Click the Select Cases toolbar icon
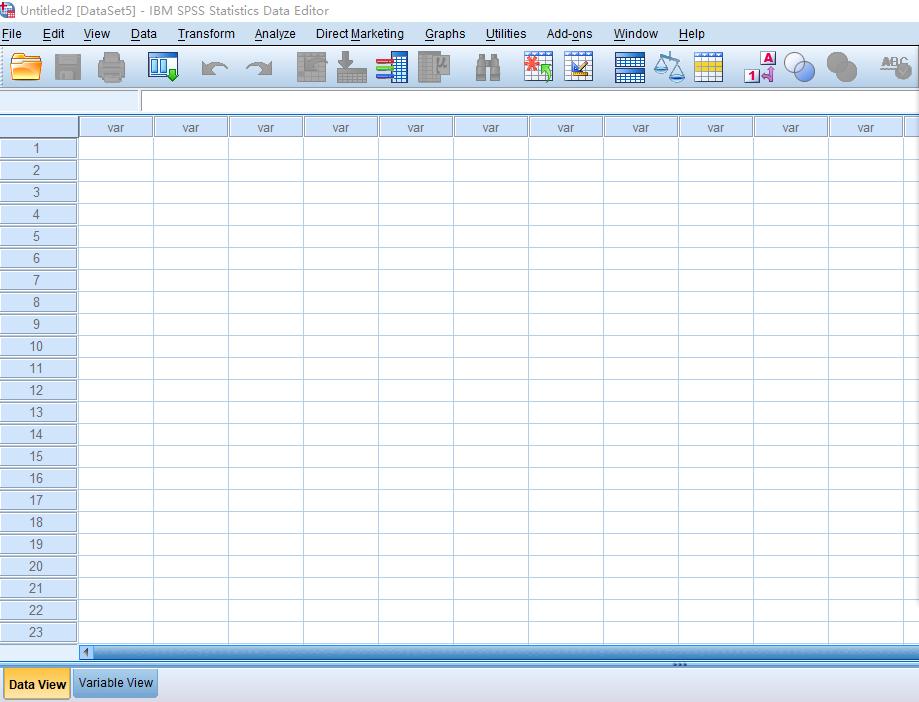 (x=708, y=68)
